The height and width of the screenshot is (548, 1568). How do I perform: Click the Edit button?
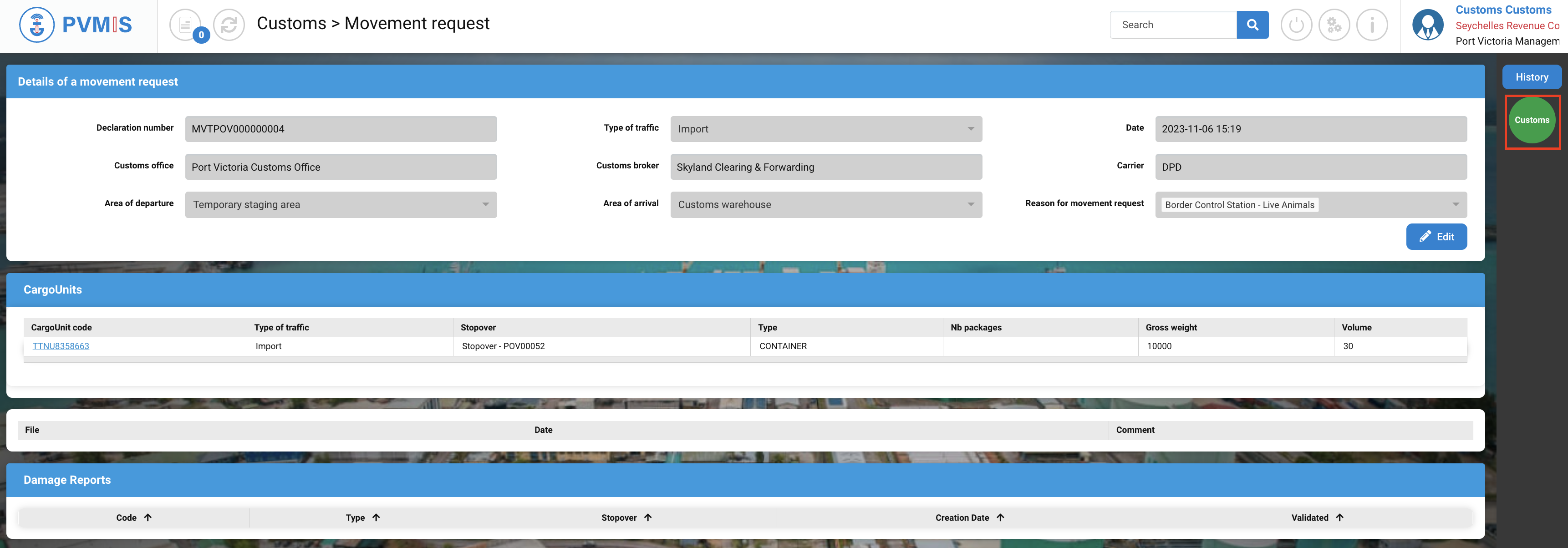1436,237
